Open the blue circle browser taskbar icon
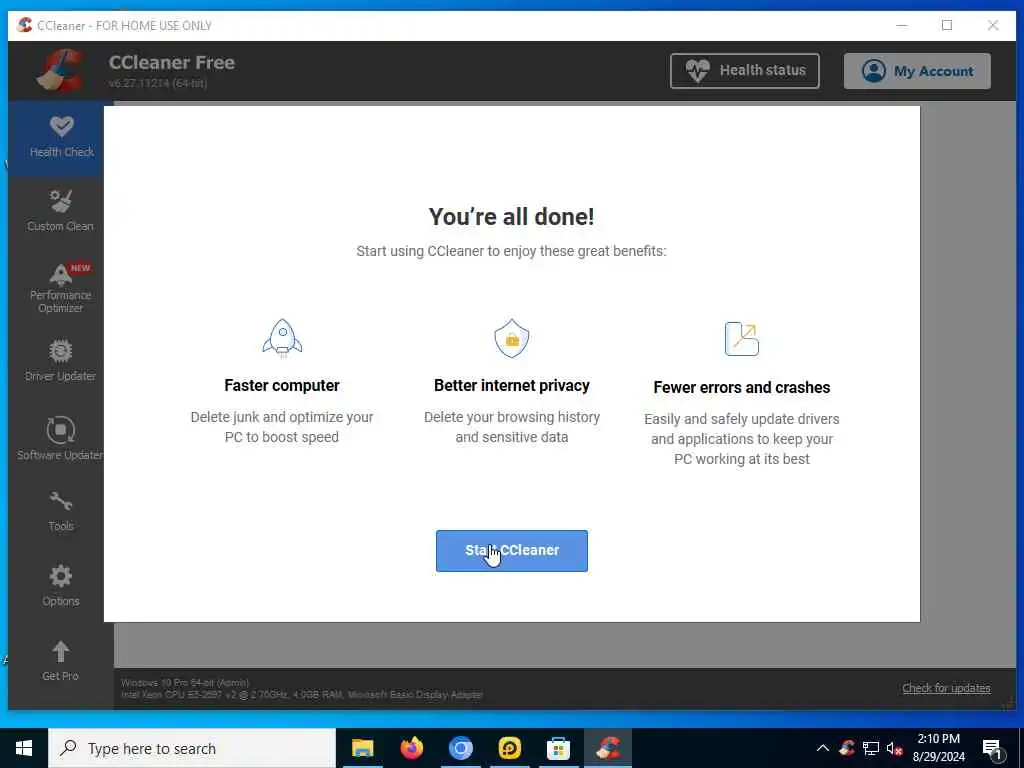The image size is (1024, 768). (460, 748)
